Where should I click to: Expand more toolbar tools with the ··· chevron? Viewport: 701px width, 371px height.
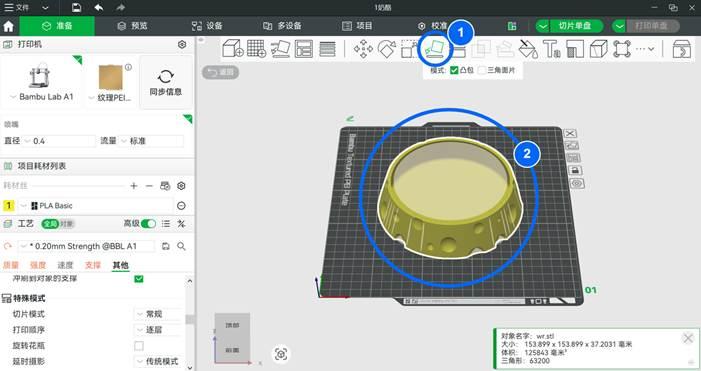(x=645, y=49)
